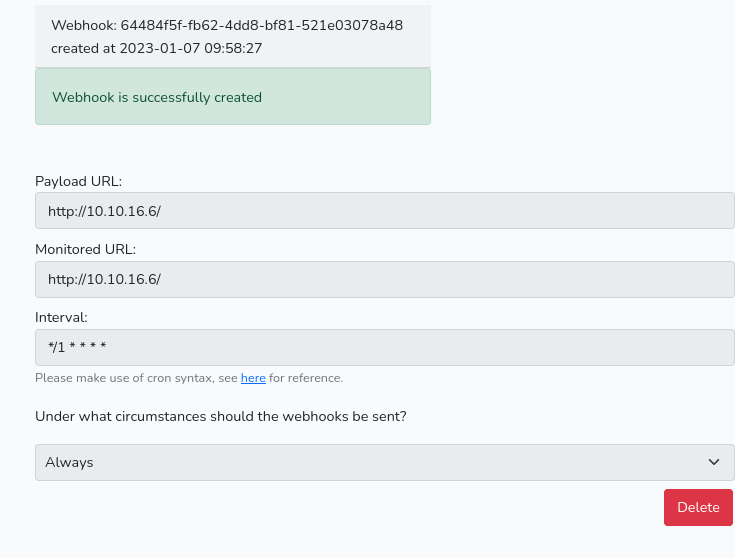735x558 pixels.
Task: Click the 'Under what circumstances' question label
Action: (221, 416)
